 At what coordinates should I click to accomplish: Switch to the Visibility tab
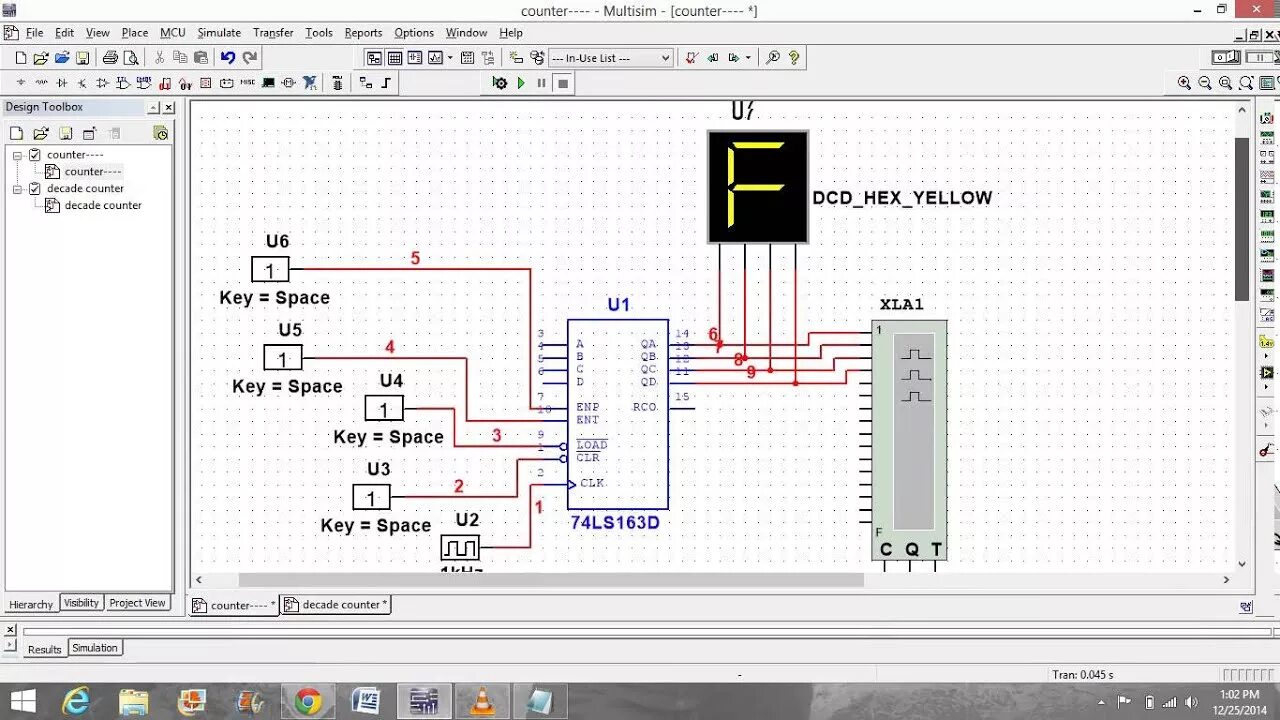(81, 603)
